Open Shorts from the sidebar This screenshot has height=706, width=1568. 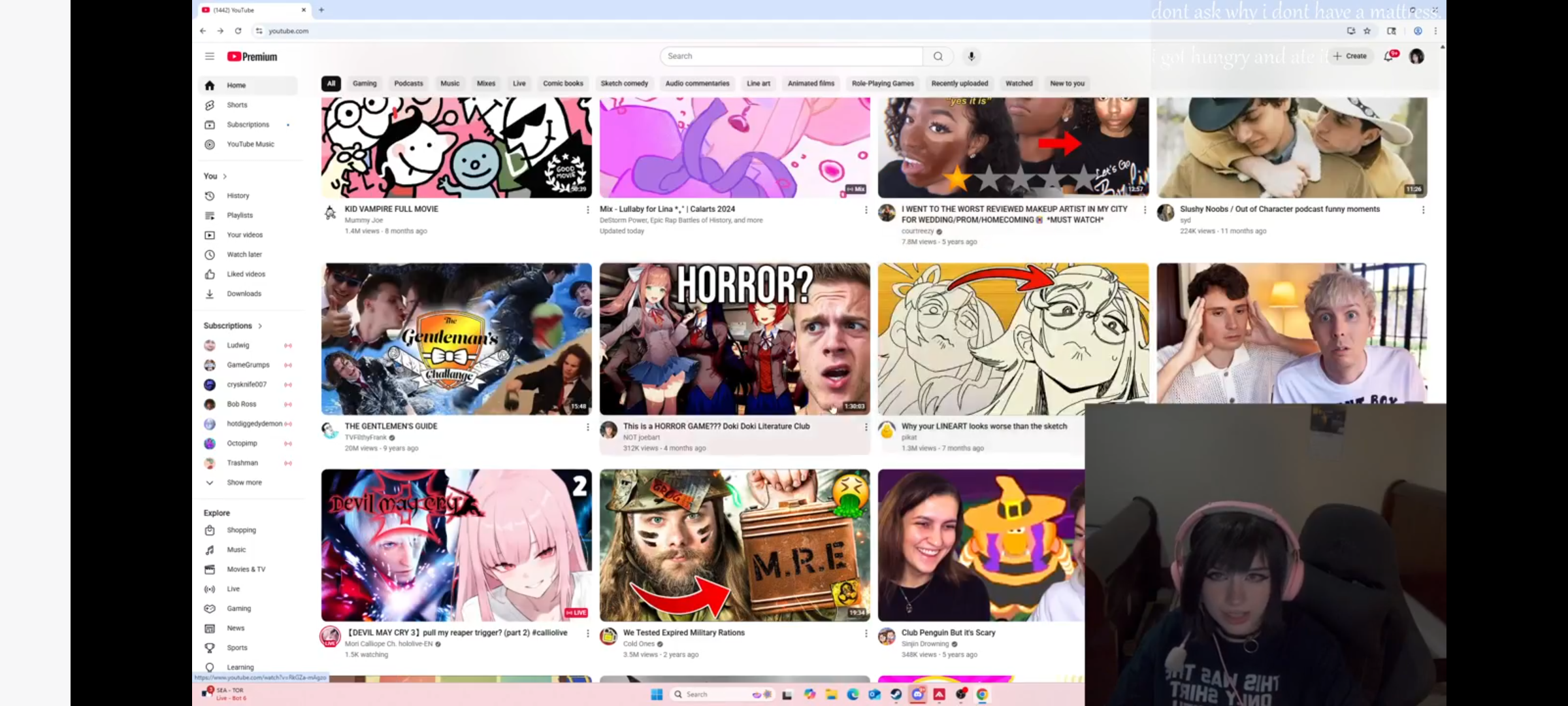click(237, 105)
